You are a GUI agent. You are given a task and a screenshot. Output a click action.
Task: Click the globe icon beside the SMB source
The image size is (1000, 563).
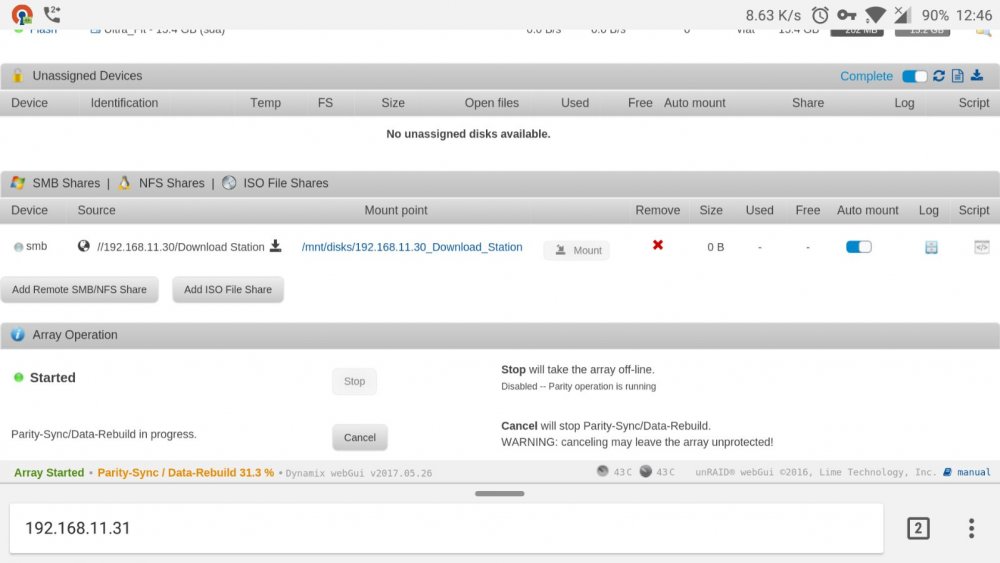pos(84,246)
